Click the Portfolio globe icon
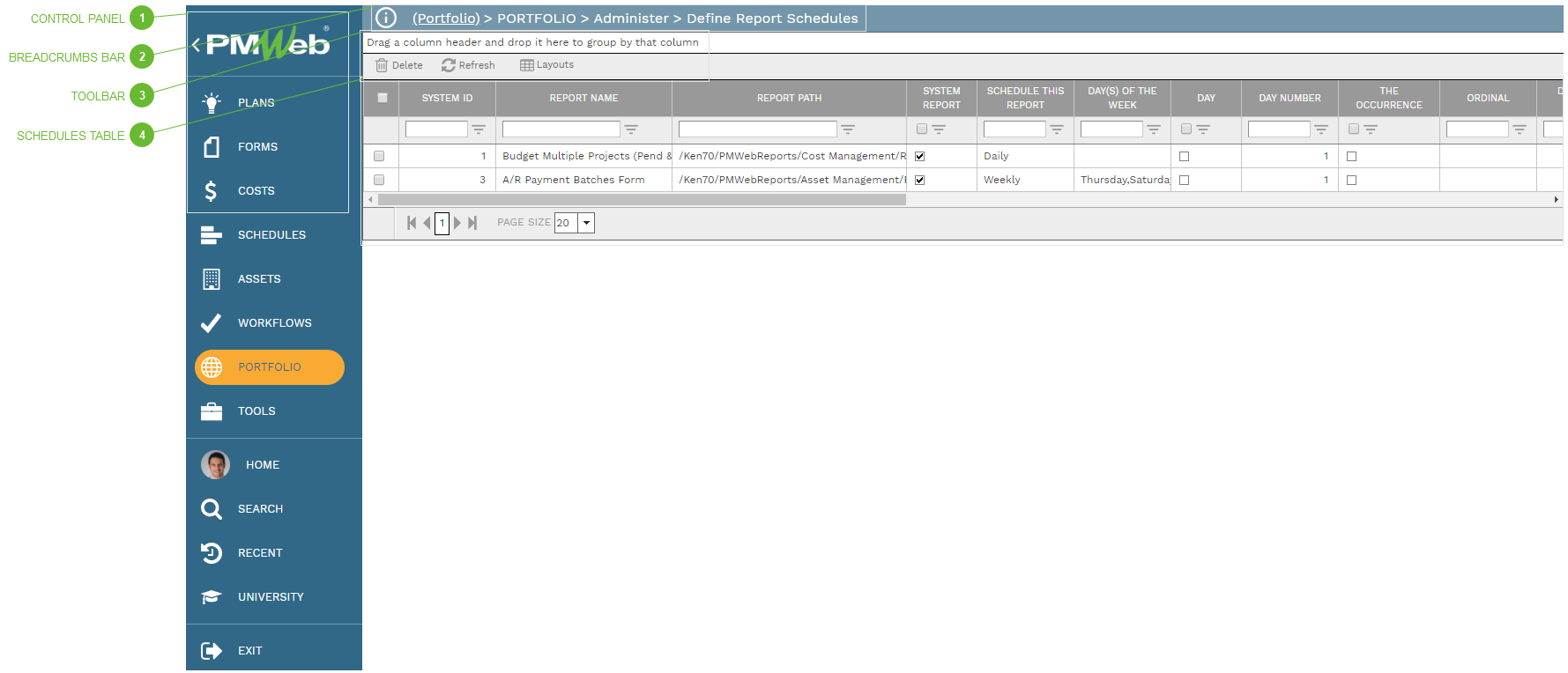 coord(212,367)
